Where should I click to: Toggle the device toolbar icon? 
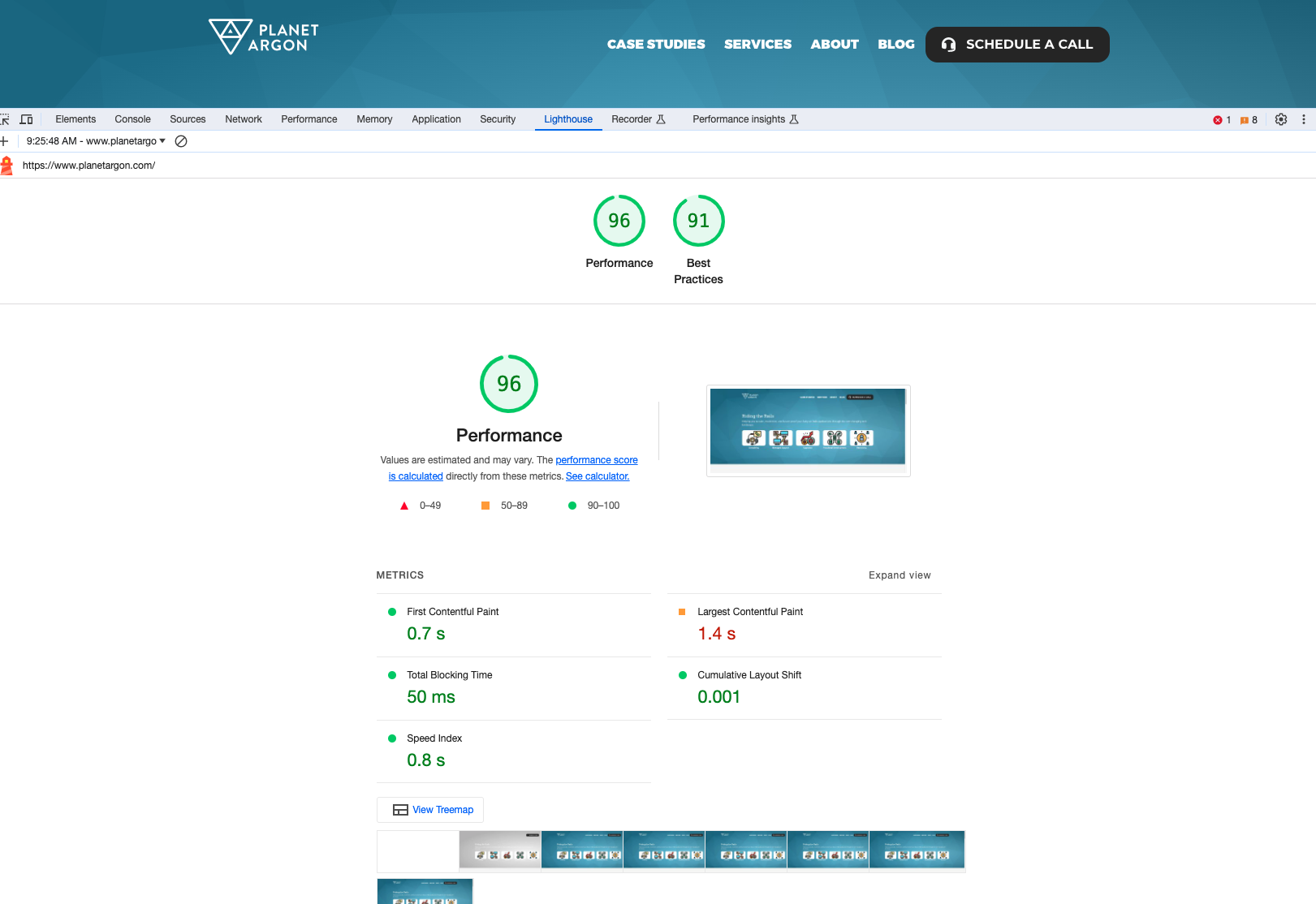pos(27,119)
